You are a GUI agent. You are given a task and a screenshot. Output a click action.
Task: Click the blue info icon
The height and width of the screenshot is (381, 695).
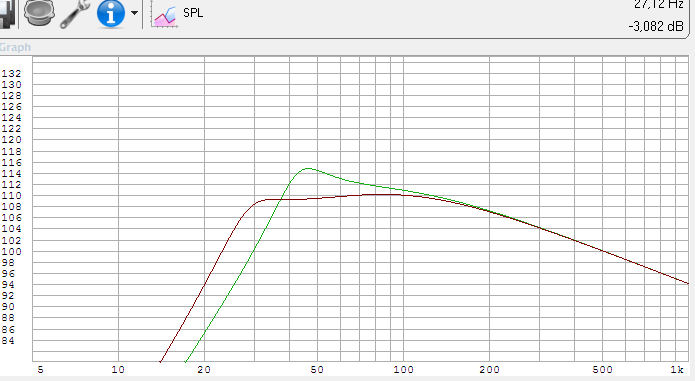(111, 13)
